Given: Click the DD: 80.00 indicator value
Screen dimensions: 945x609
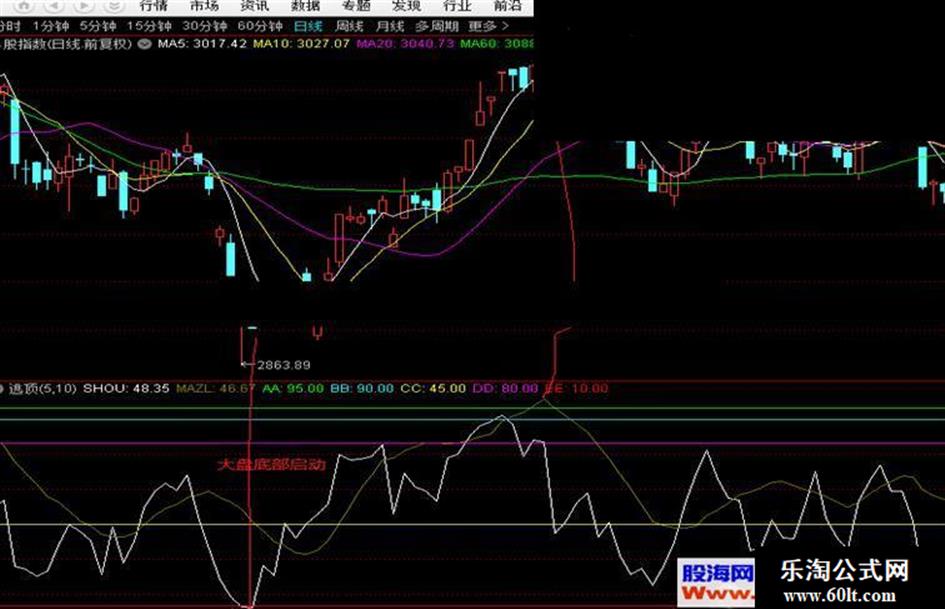Looking at the screenshot, I should 505,388.
